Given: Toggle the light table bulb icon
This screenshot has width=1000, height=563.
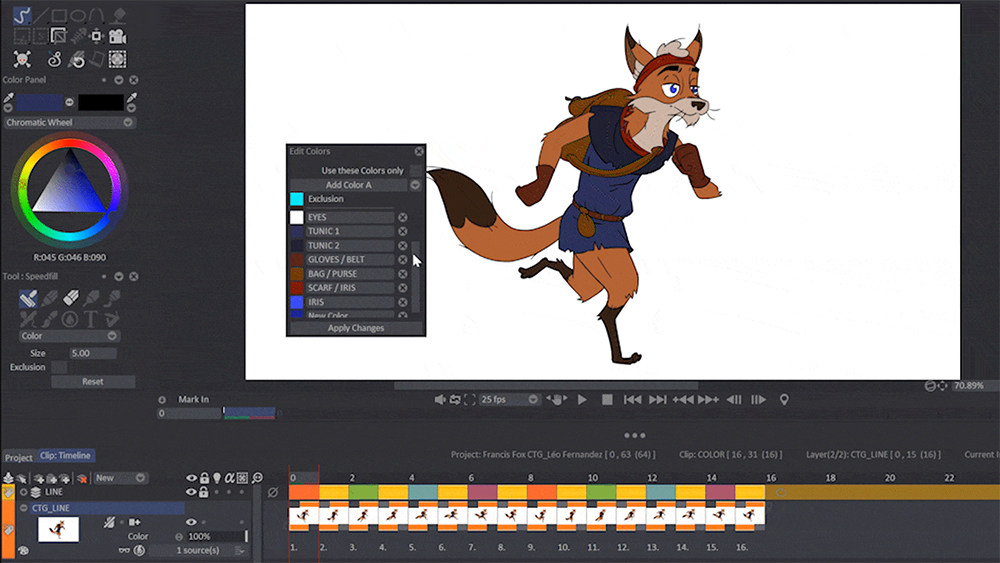Looking at the screenshot, I should (217, 478).
